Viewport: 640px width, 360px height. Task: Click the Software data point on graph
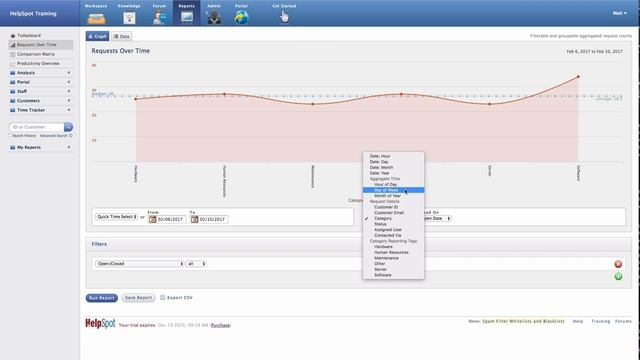coord(578,76)
